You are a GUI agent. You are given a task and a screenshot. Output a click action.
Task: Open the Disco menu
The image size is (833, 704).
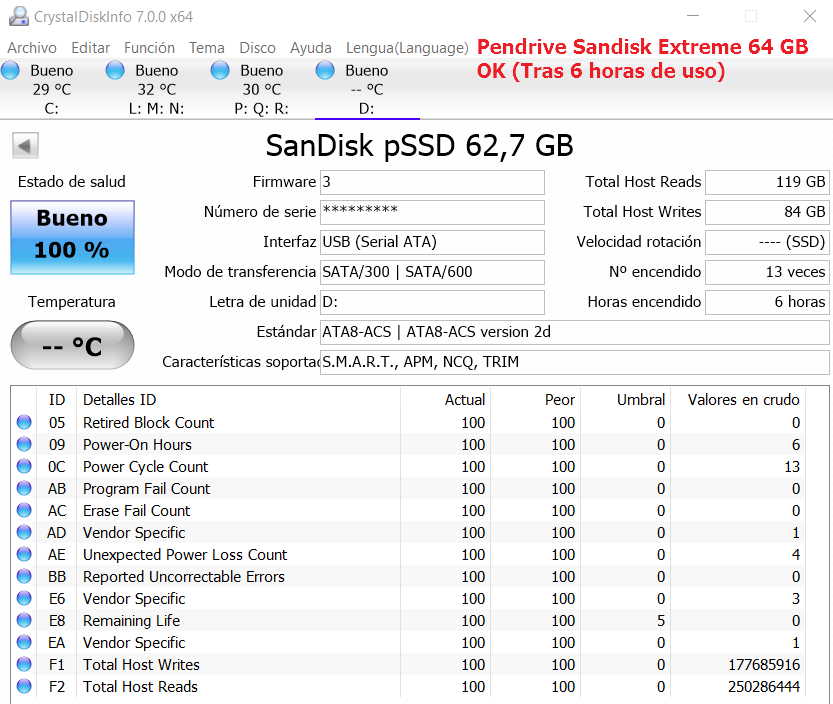pos(258,48)
